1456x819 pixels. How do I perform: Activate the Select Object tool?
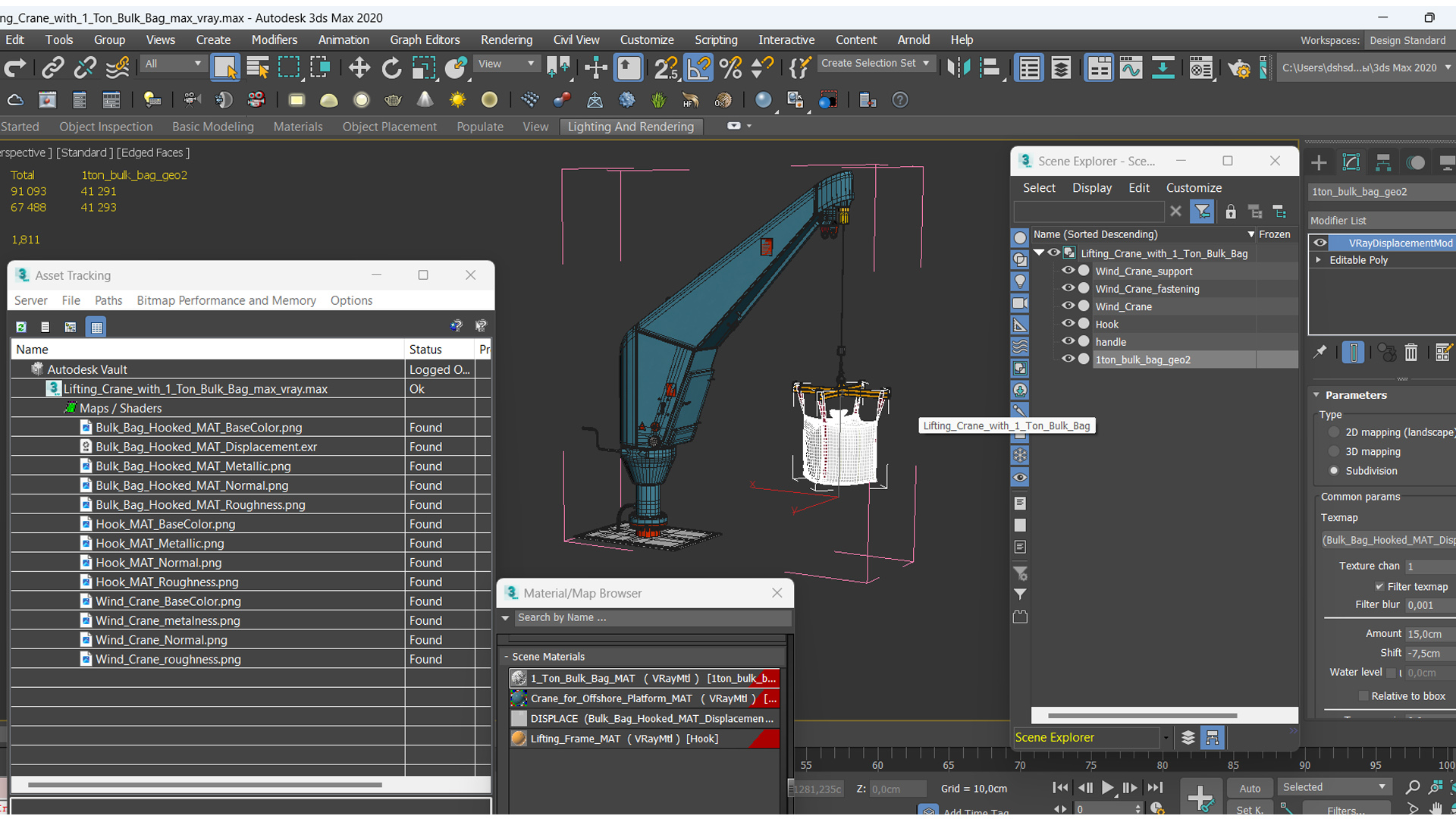225,68
